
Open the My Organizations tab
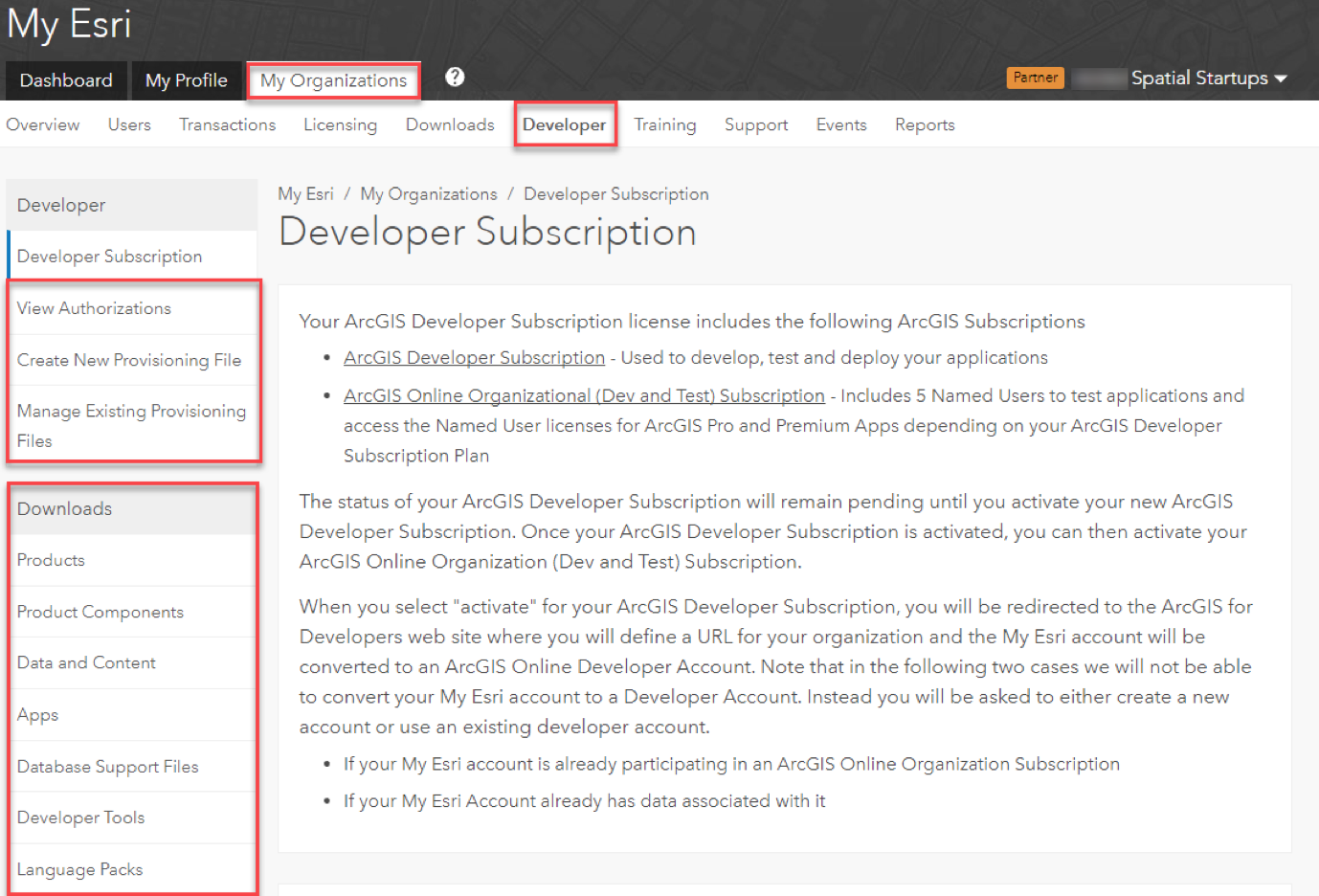[333, 80]
